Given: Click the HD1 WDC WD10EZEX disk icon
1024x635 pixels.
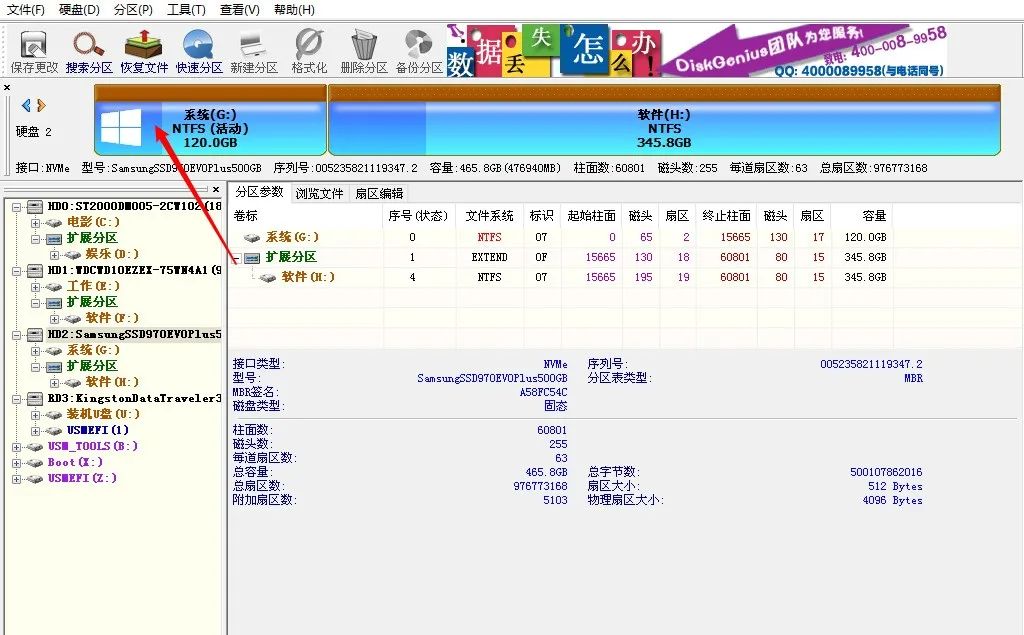Looking at the screenshot, I should [x=35, y=270].
